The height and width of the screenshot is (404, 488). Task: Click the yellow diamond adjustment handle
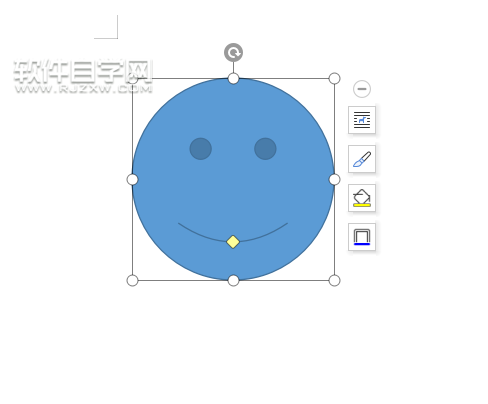pos(233,242)
